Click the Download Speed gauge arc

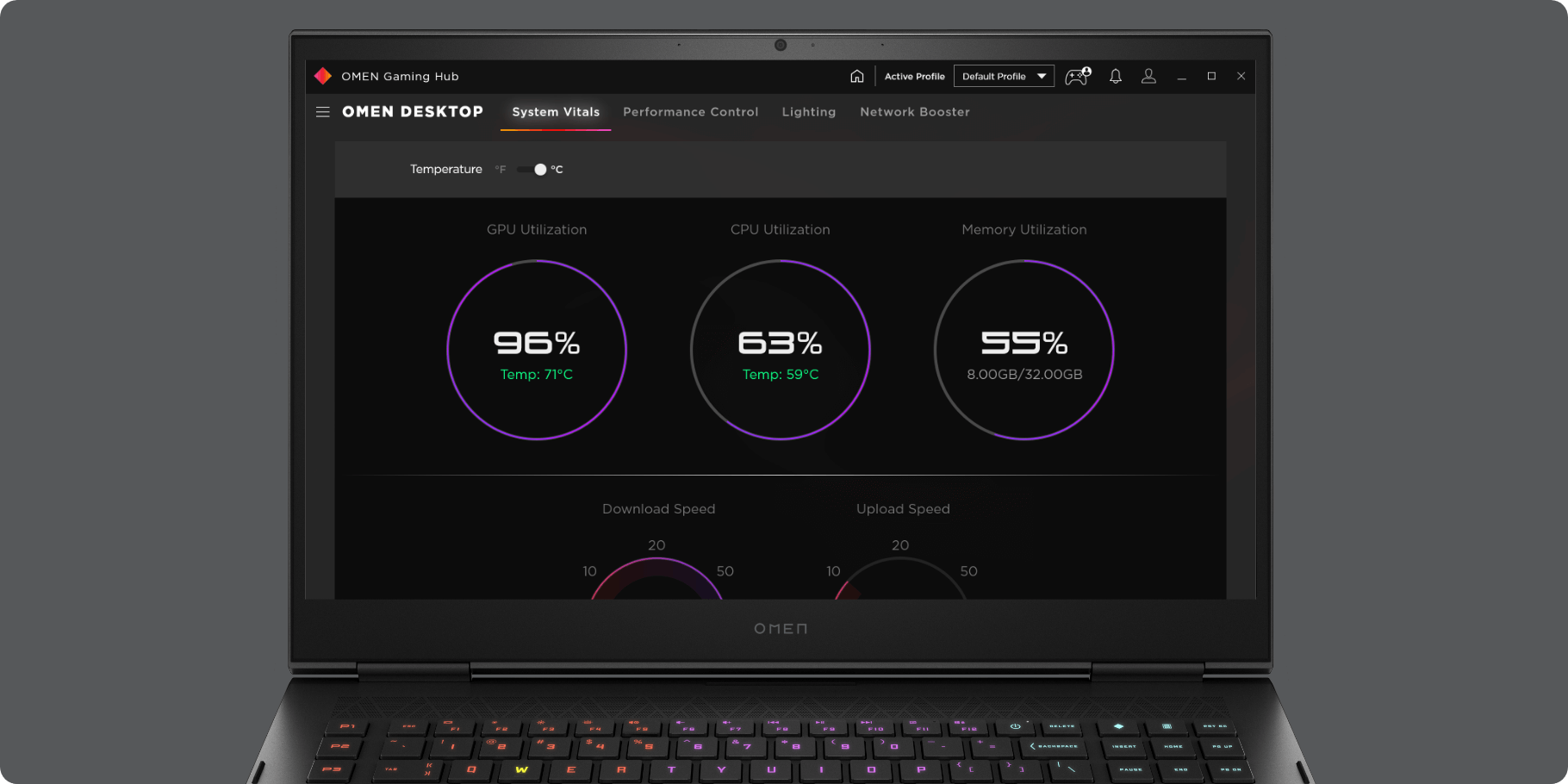(656, 577)
